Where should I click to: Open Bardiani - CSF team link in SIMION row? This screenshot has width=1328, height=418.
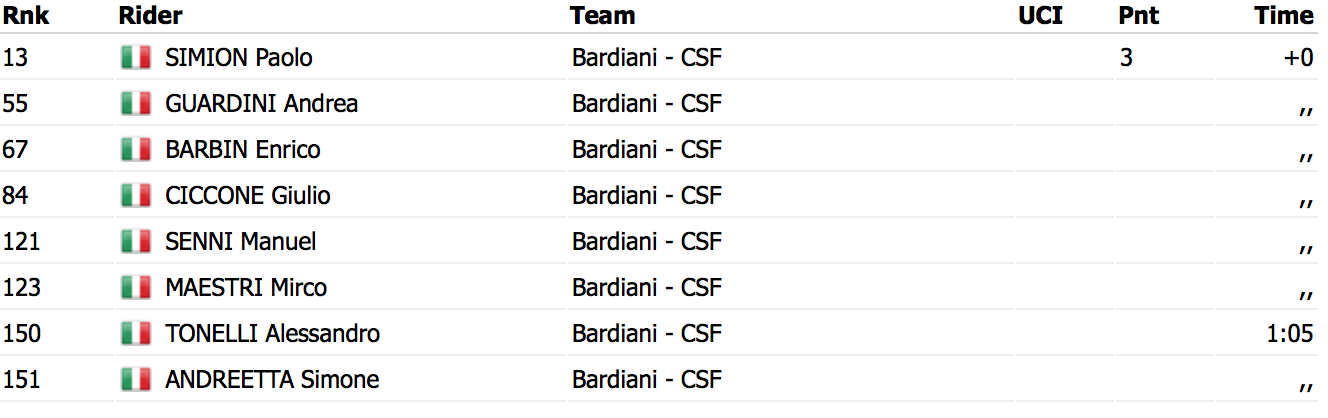(647, 58)
